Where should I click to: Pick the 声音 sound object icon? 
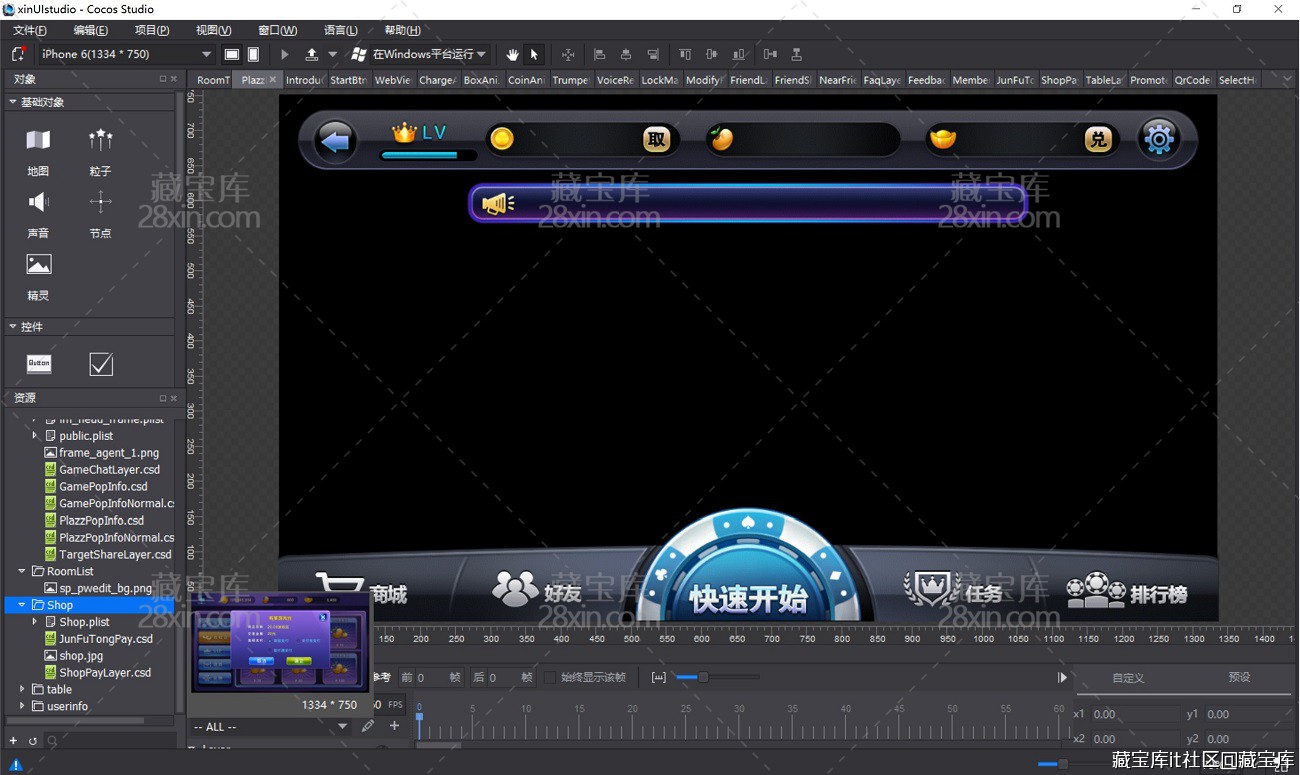click(38, 203)
